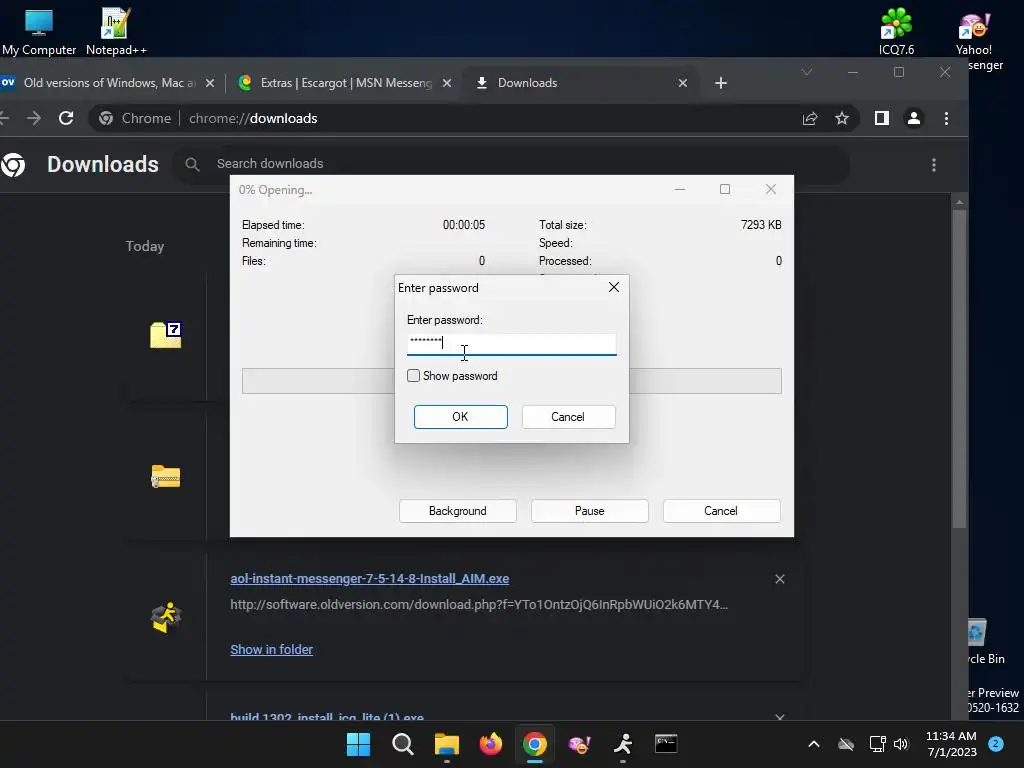Launch Firefox from taskbar

coord(490,744)
